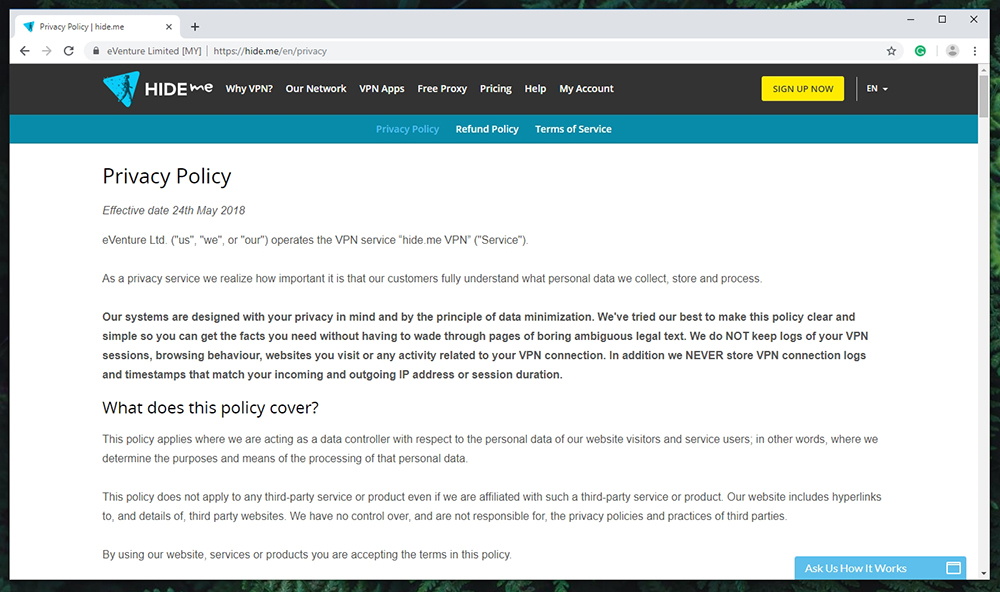Viewport: 1000px width, 592px height.
Task: Click the Privacy Policy page heading
Action: [x=166, y=176]
